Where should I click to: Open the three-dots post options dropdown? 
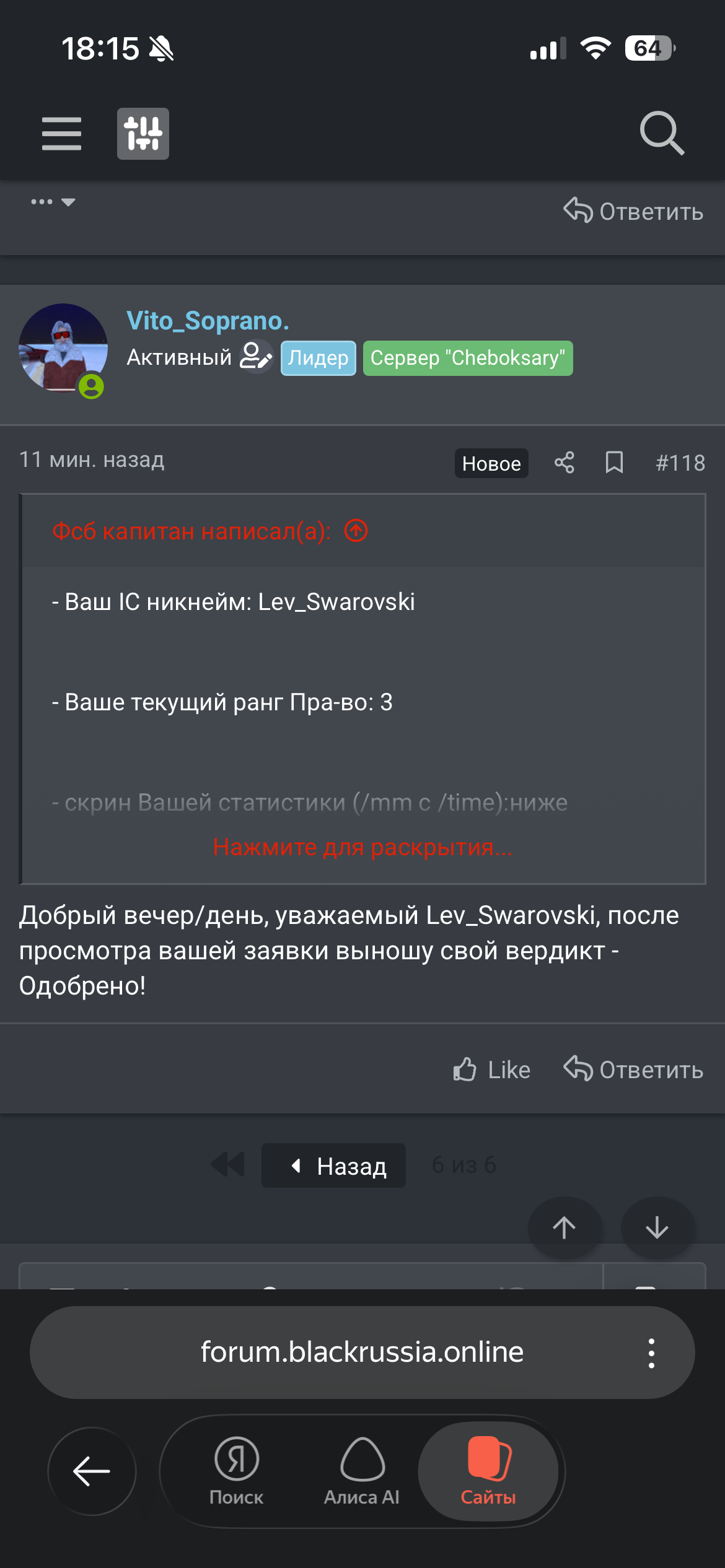(x=53, y=202)
